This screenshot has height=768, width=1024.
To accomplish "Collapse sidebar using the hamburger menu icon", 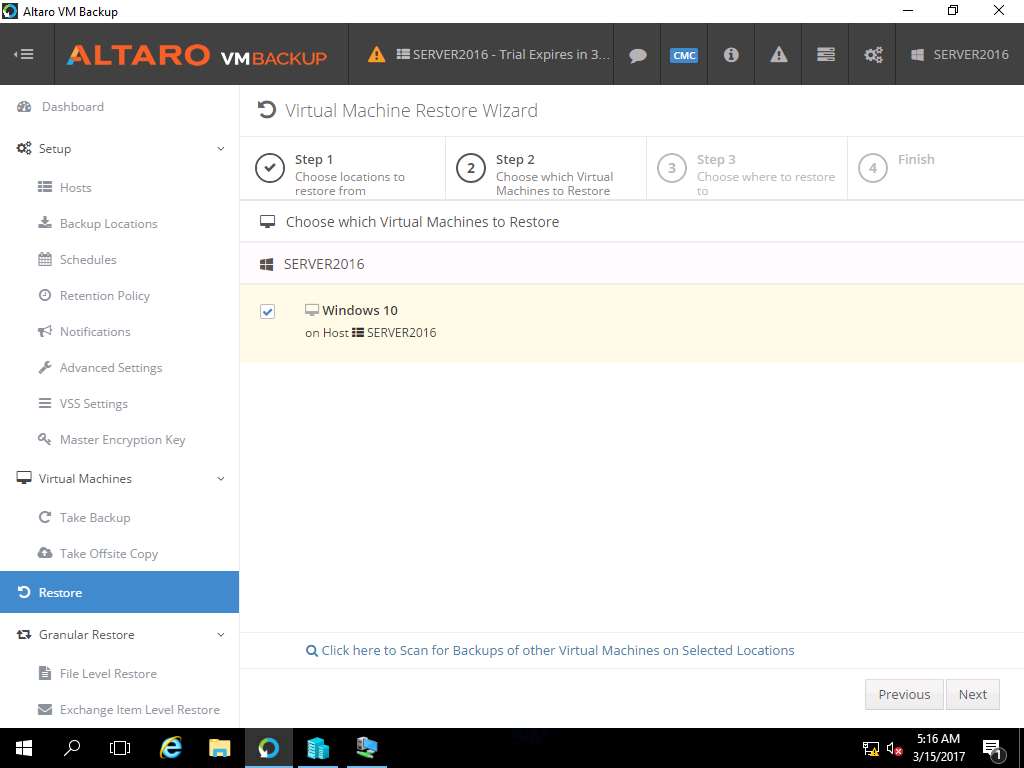I will coord(24,54).
